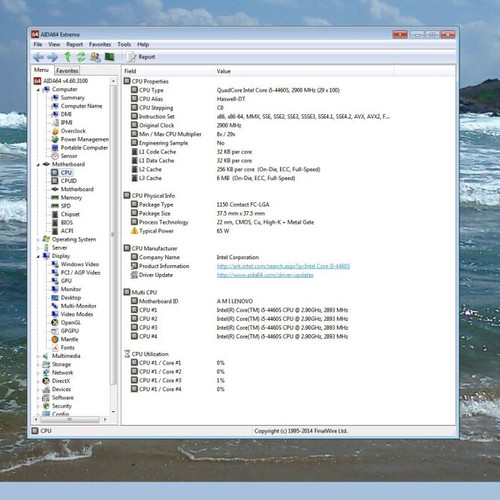Open the Windows Video page icon

coord(55,264)
